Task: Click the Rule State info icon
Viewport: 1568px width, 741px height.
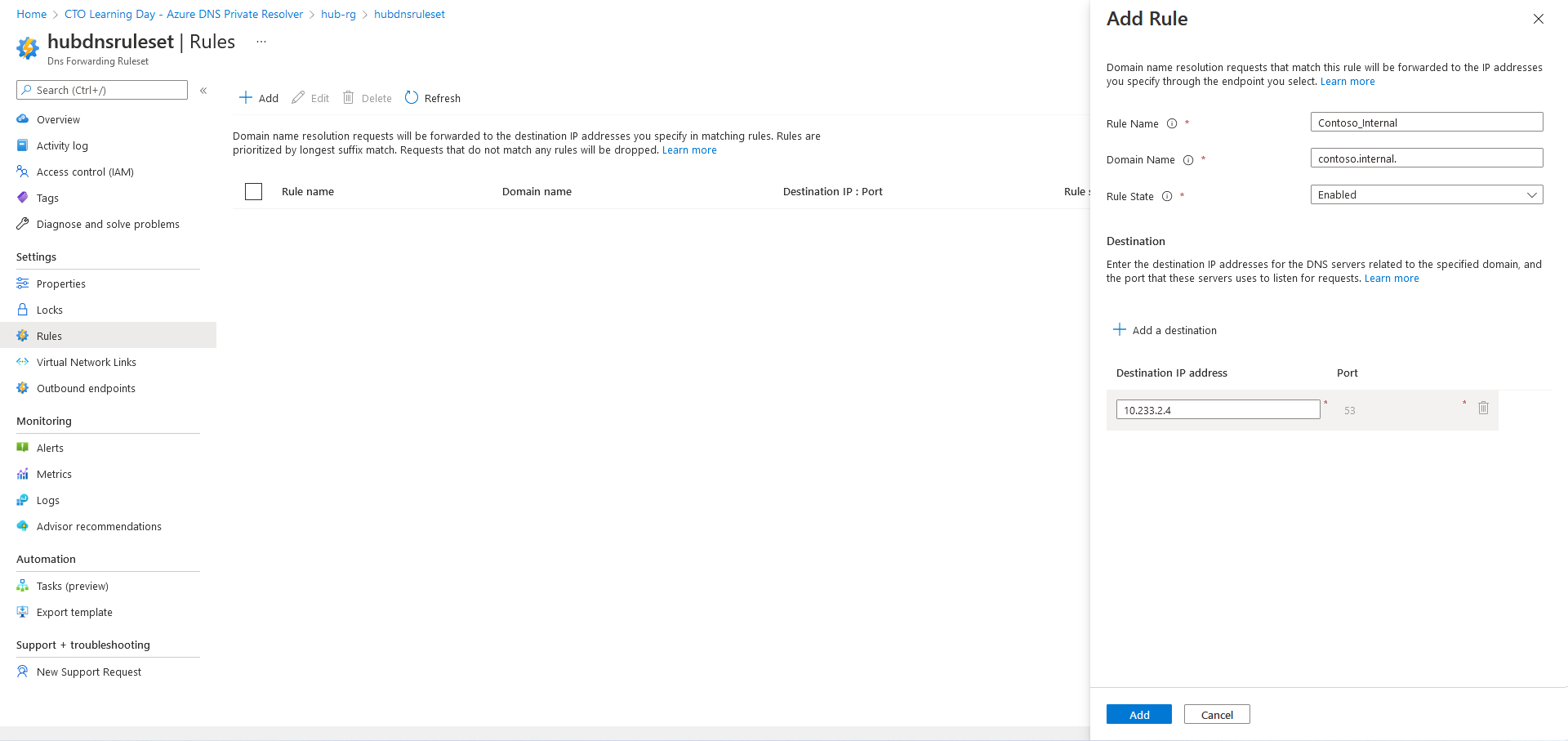Action: point(1167,196)
